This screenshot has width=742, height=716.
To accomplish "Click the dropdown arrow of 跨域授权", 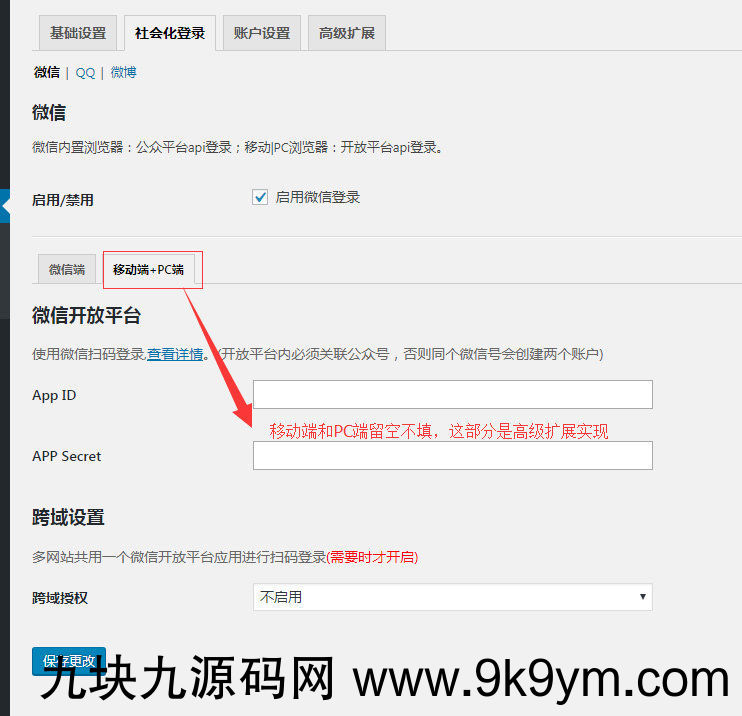I will click(642, 597).
